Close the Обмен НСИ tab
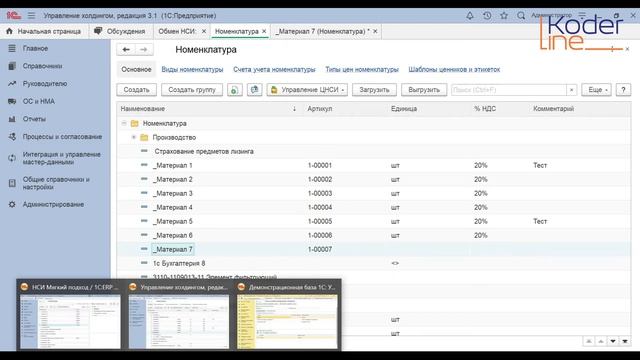The height and width of the screenshot is (360, 640). (204, 31)
